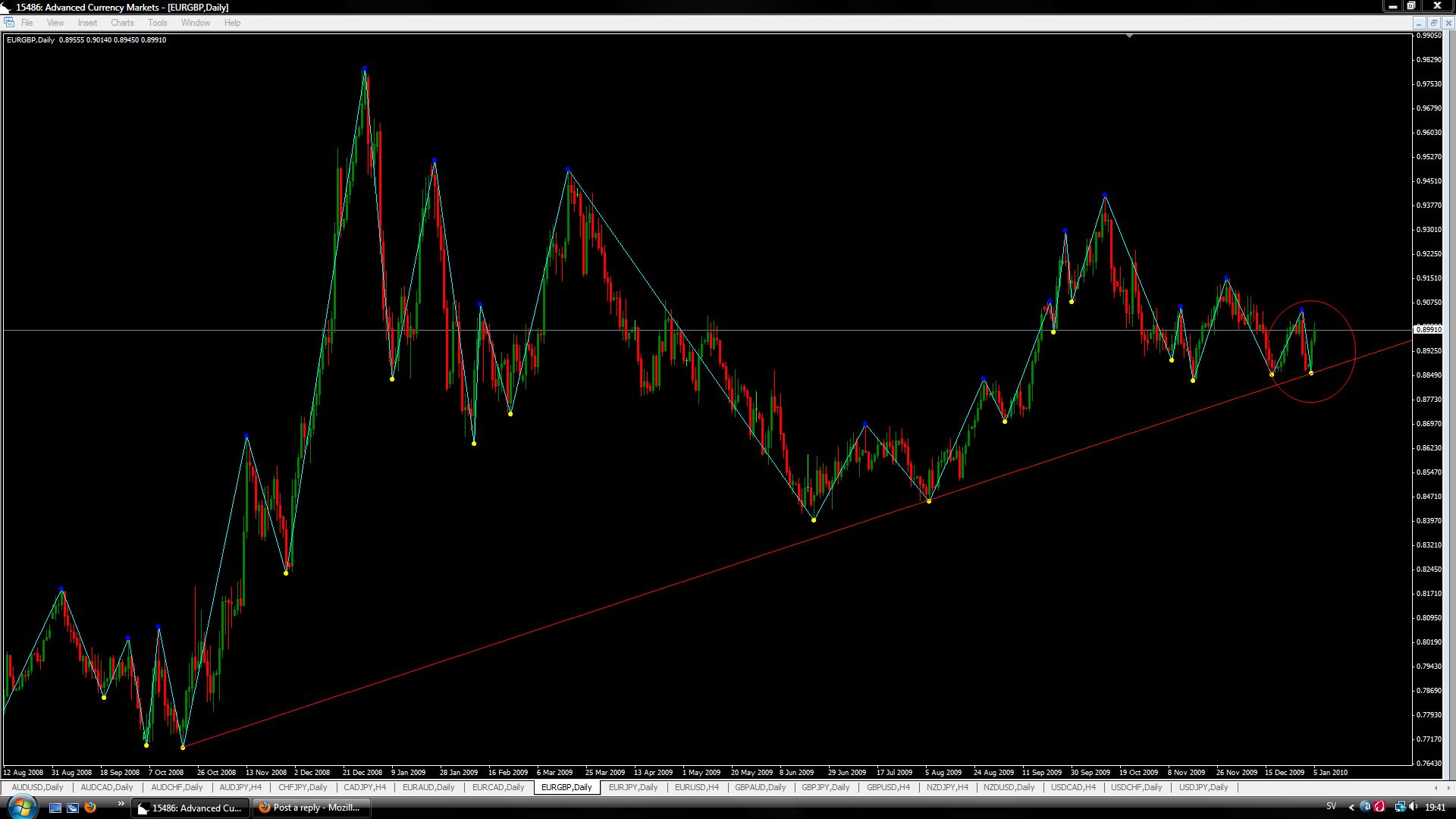Show hidden system tray icons arrow
This screenshot has height=819, width=1456.
1351,807
